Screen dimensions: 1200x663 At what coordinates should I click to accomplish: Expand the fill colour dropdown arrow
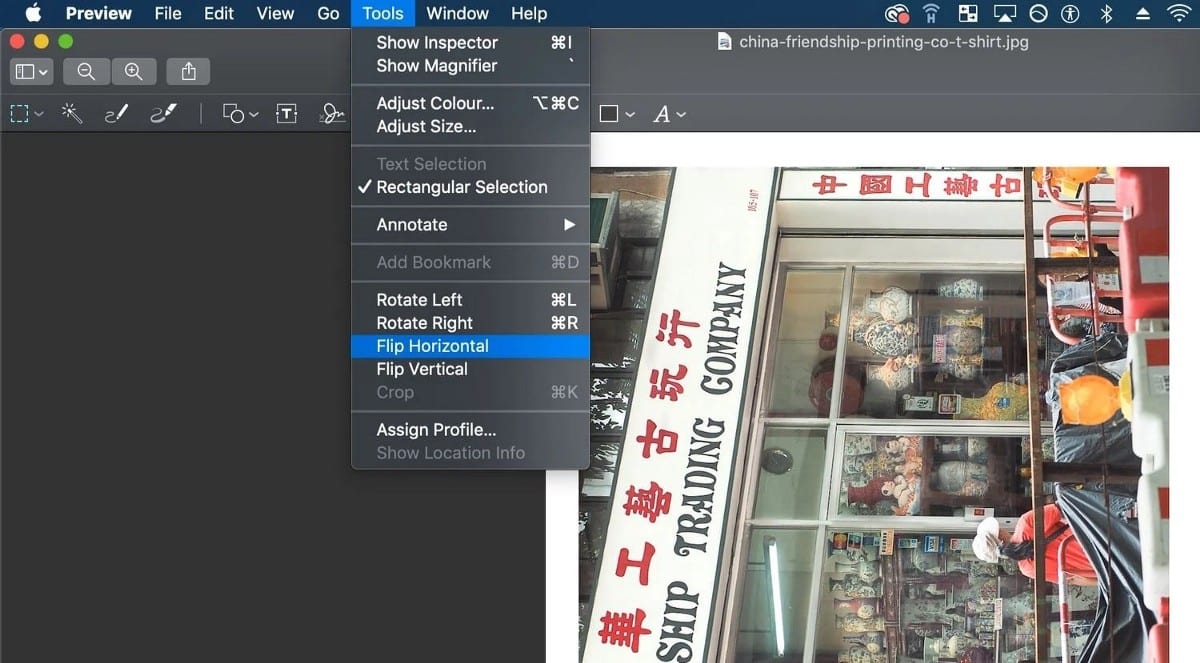(x=630, y=115)
